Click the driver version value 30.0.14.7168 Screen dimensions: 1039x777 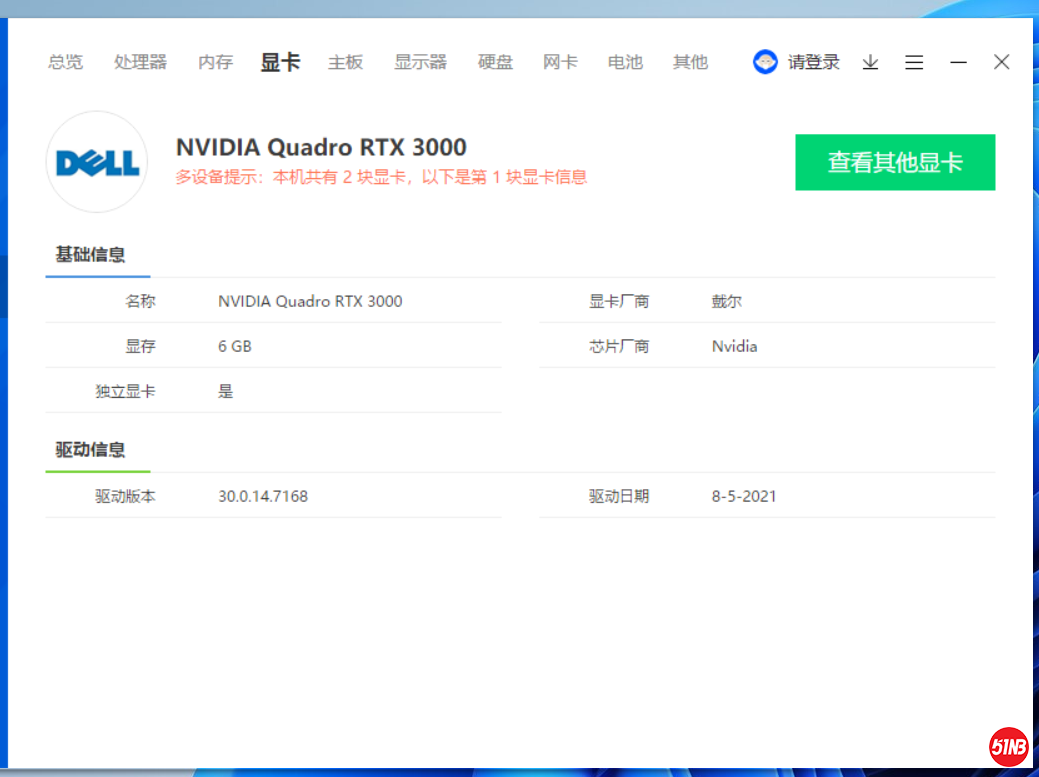click(x=263, y=496)
